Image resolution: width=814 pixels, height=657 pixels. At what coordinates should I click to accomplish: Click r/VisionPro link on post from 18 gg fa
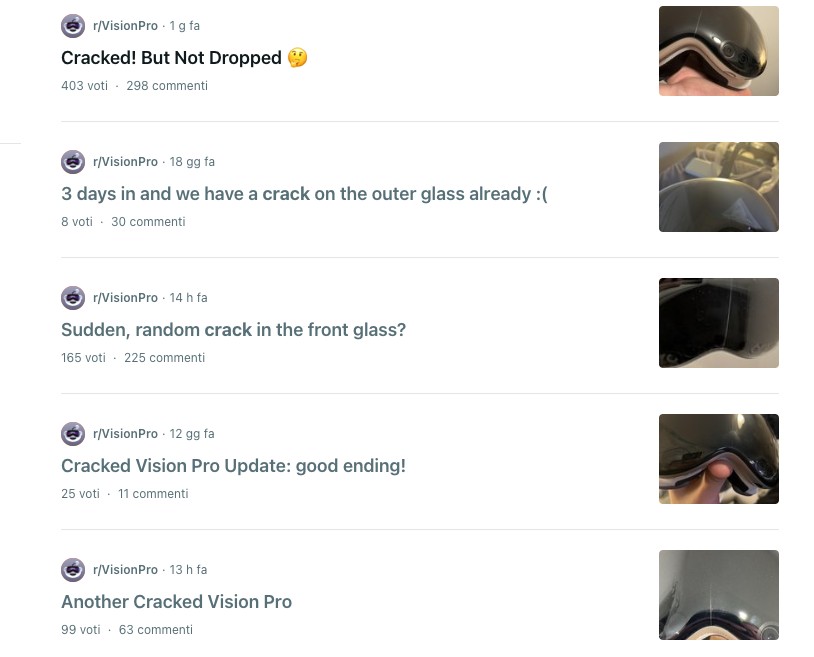125,162
